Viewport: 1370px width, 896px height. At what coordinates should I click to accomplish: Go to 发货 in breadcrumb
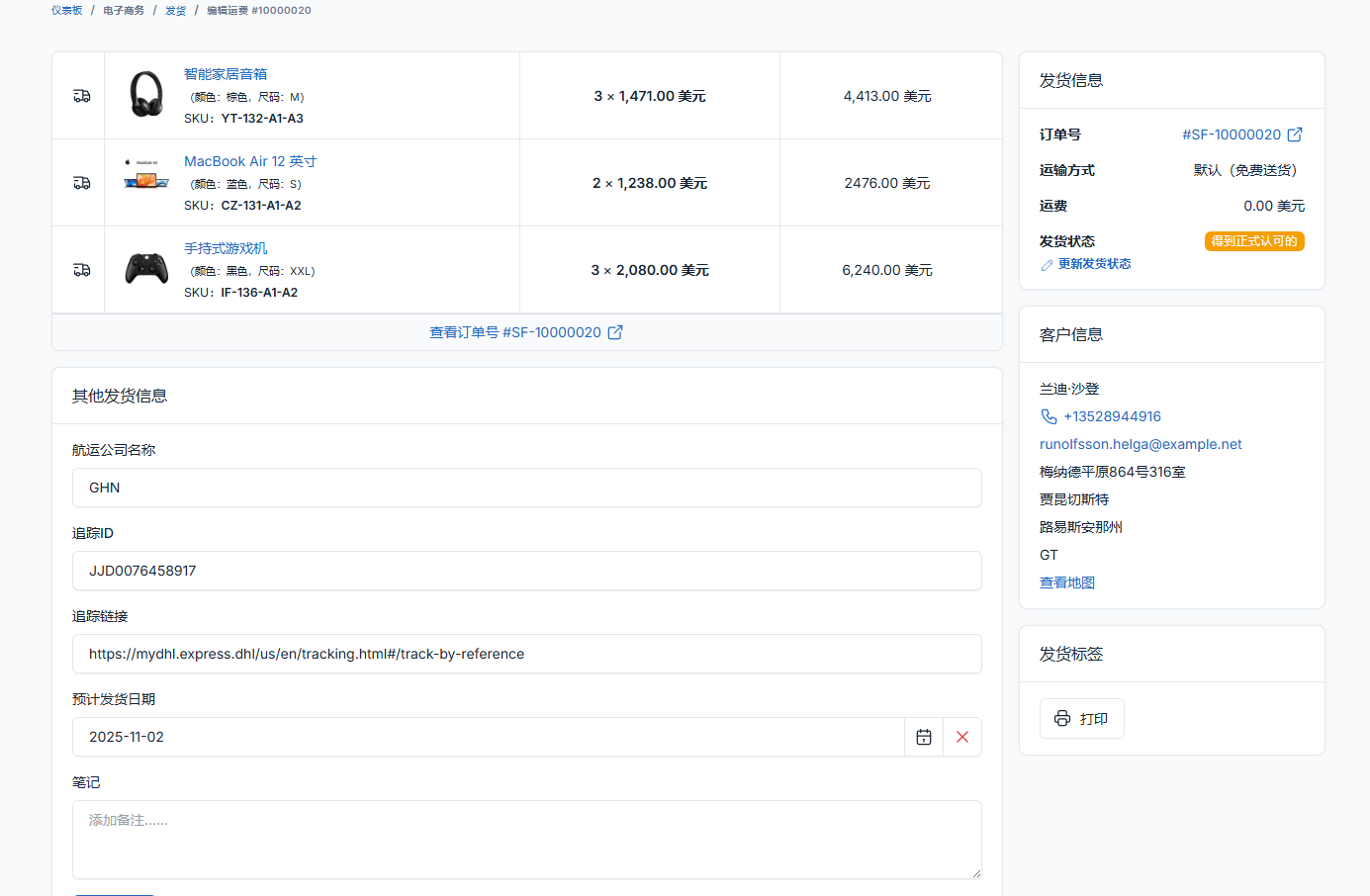pos(175,10)
